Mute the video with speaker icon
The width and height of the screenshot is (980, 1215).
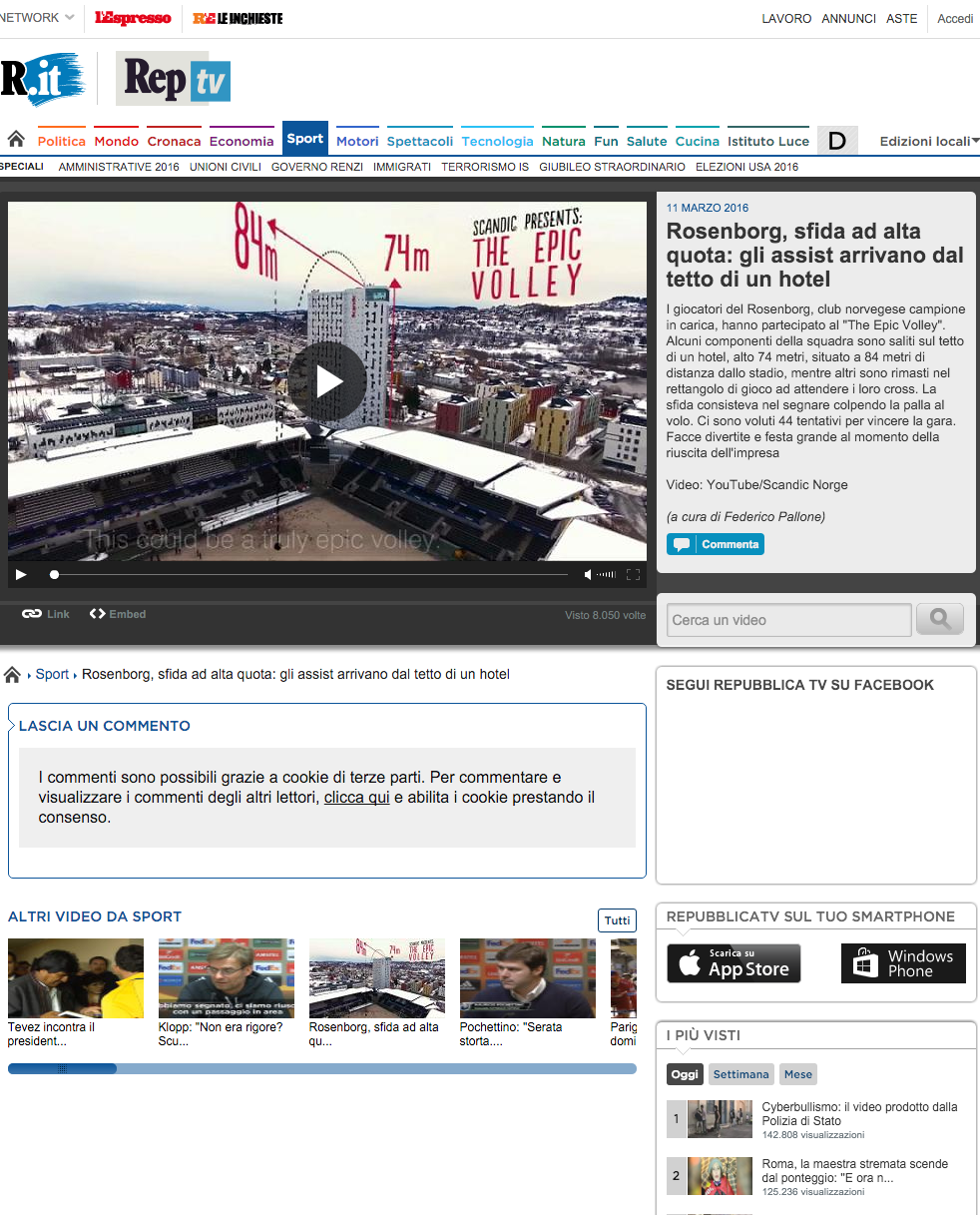click(589, 574)
